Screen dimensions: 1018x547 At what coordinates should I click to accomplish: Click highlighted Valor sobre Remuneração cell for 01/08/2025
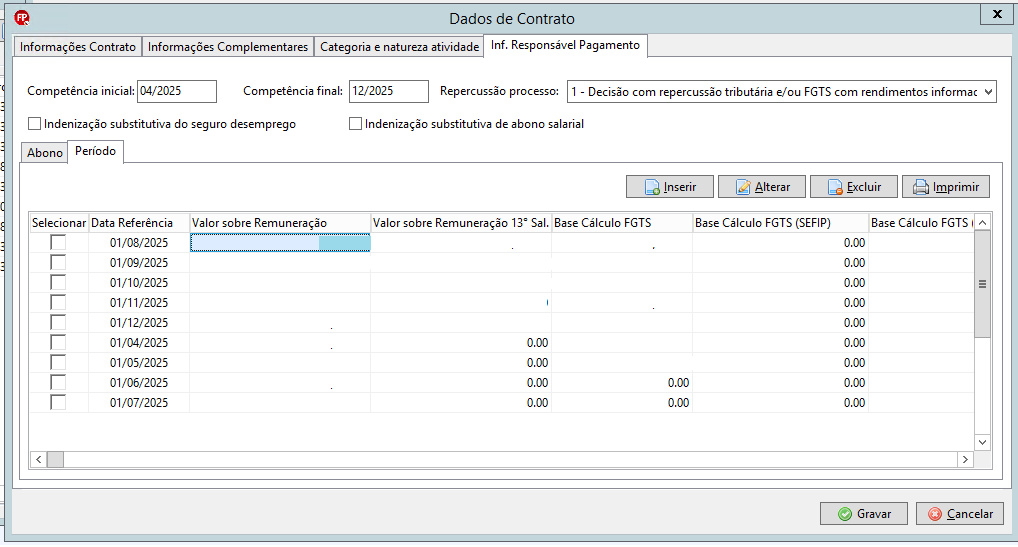click(280, 243)
